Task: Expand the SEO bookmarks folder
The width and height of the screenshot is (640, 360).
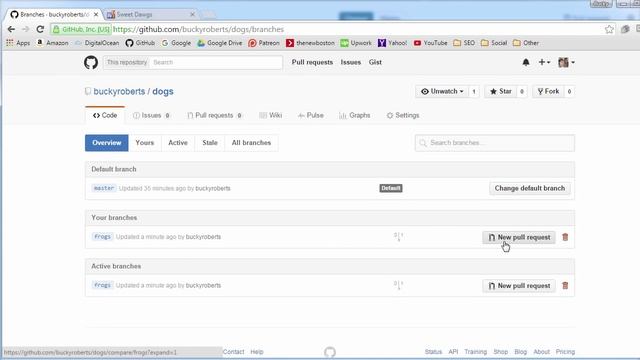Action: coord(464,43)
